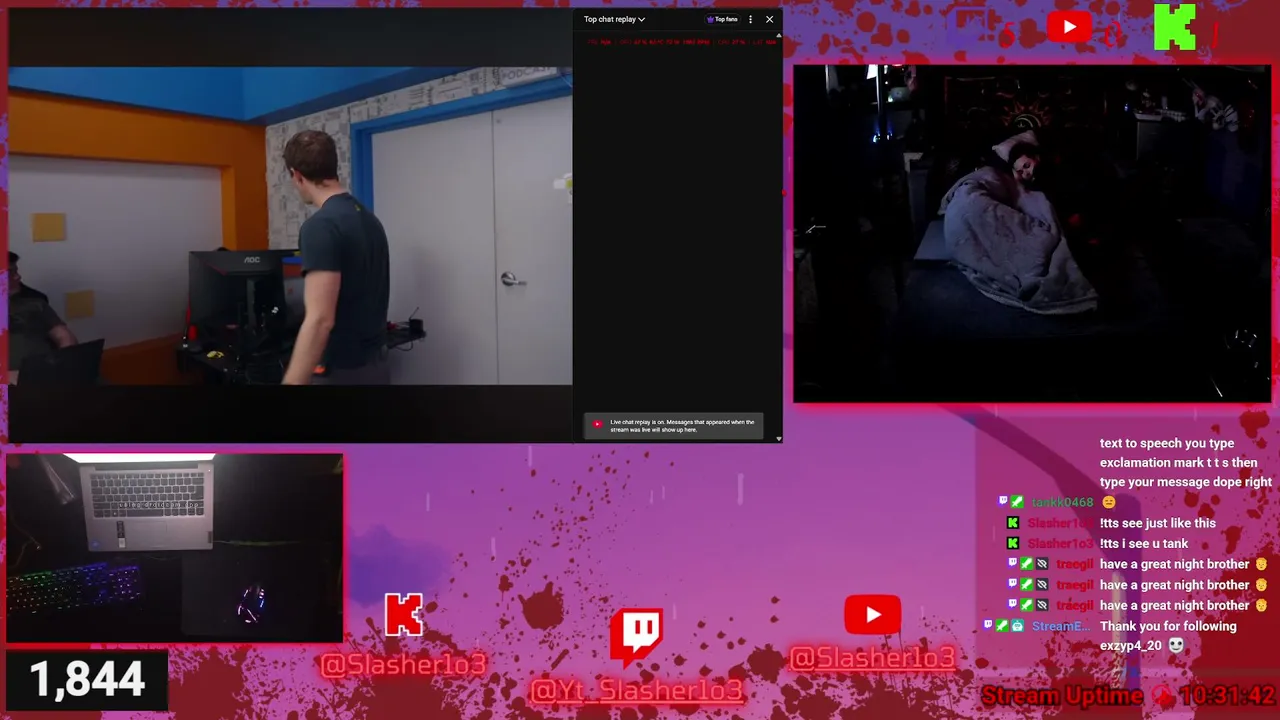Viewport: 1280px width, 720px height.
Task: Select the keyboard and mouse camera feed
Action: 175,548
